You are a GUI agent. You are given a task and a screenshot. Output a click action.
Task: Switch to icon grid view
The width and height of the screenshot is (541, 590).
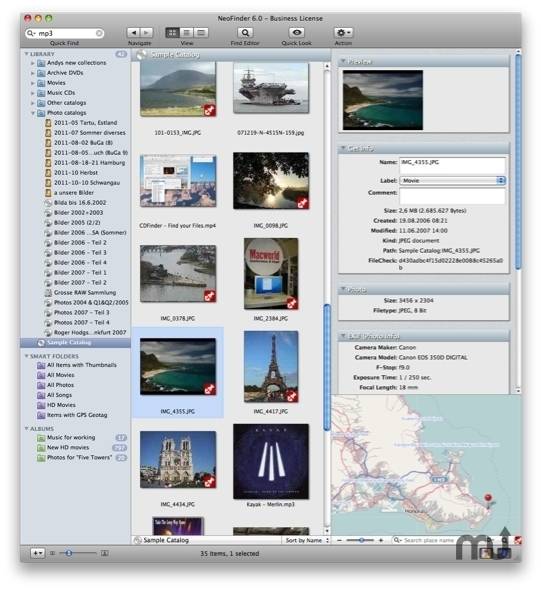(172, 33)
